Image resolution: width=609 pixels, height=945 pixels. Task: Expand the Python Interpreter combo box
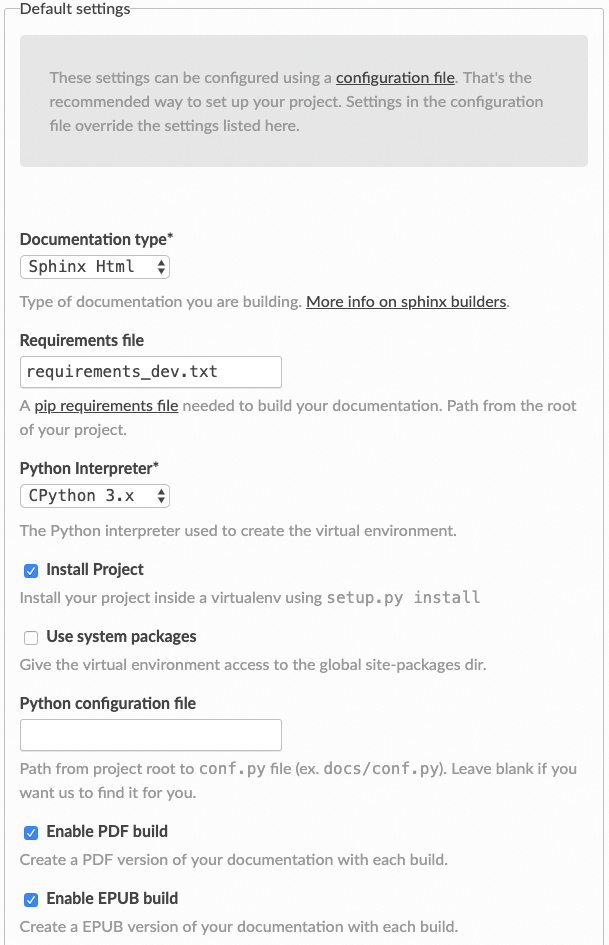point(95,496)
